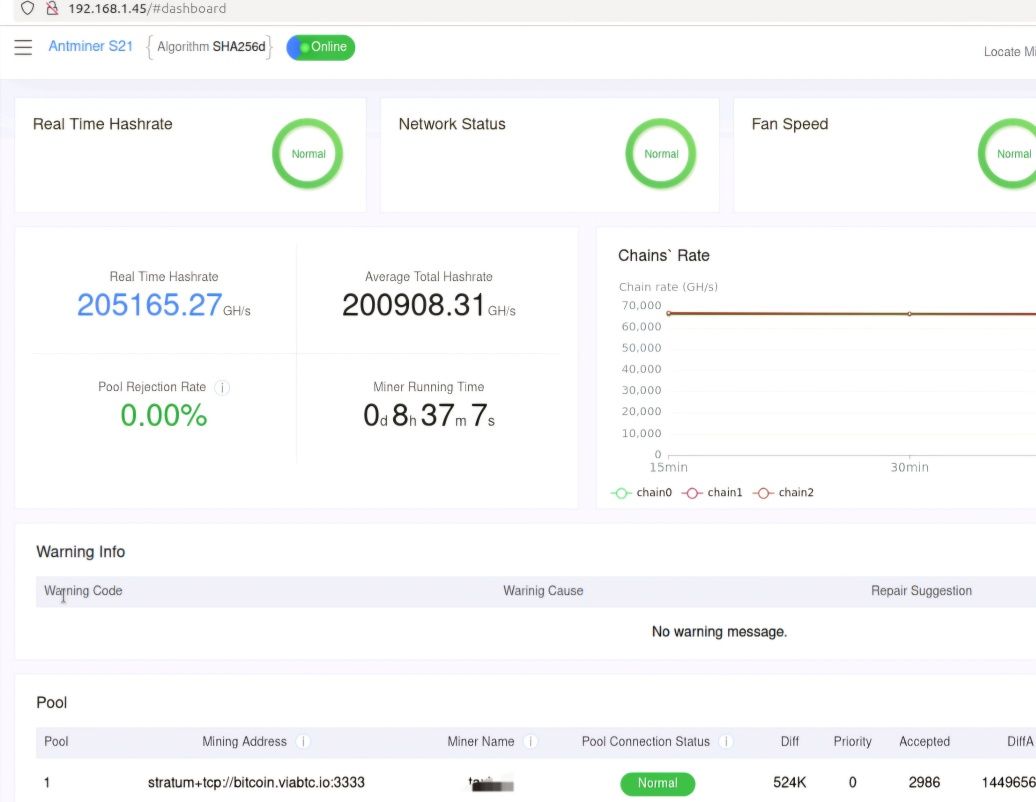1036x802 pixels.
Task: Click the Pool section heading
Action: point(52,703)
